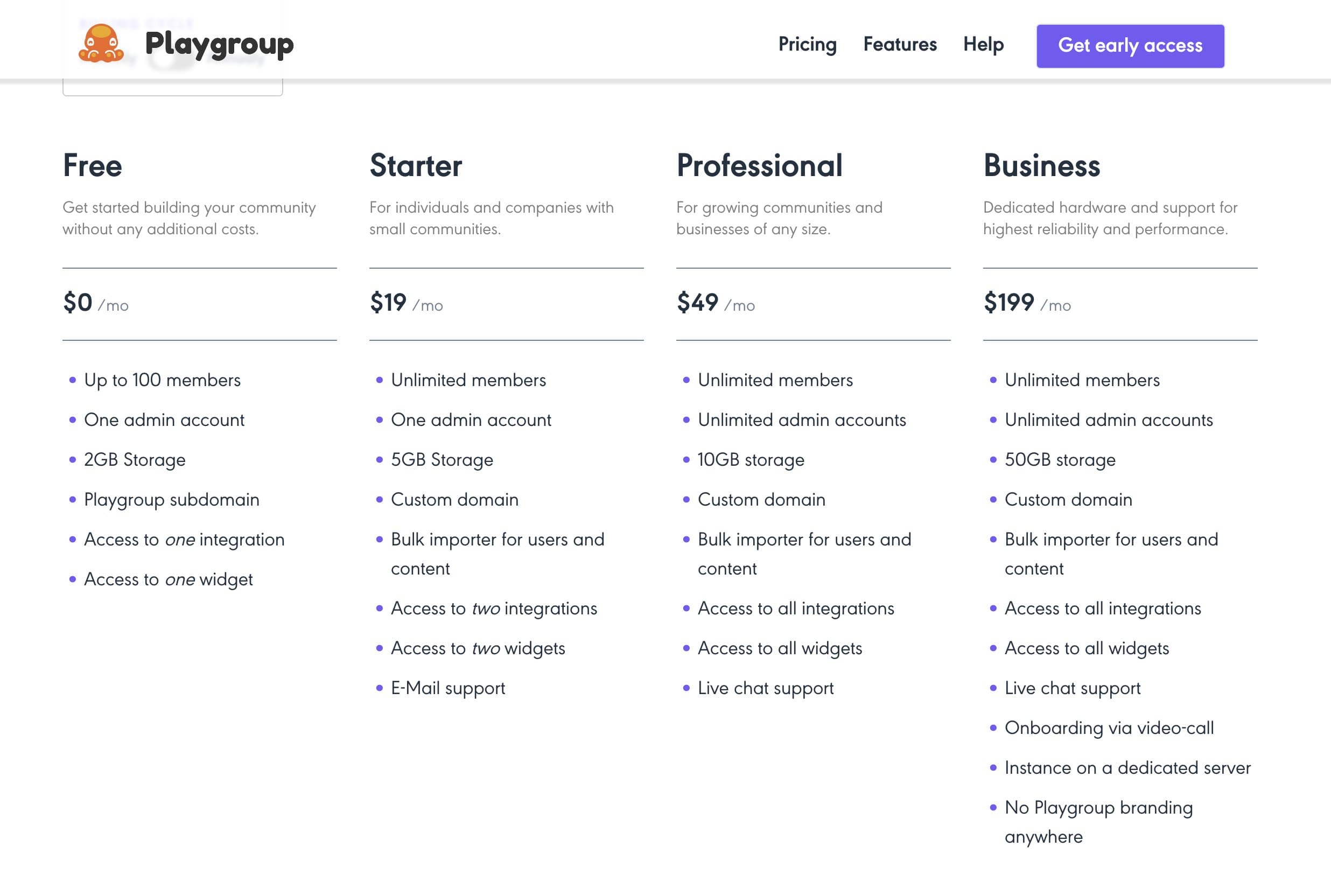Viewport: 1331px width, 896px height.
Task: Select the Starter plan heading
Action: (416, 166)
